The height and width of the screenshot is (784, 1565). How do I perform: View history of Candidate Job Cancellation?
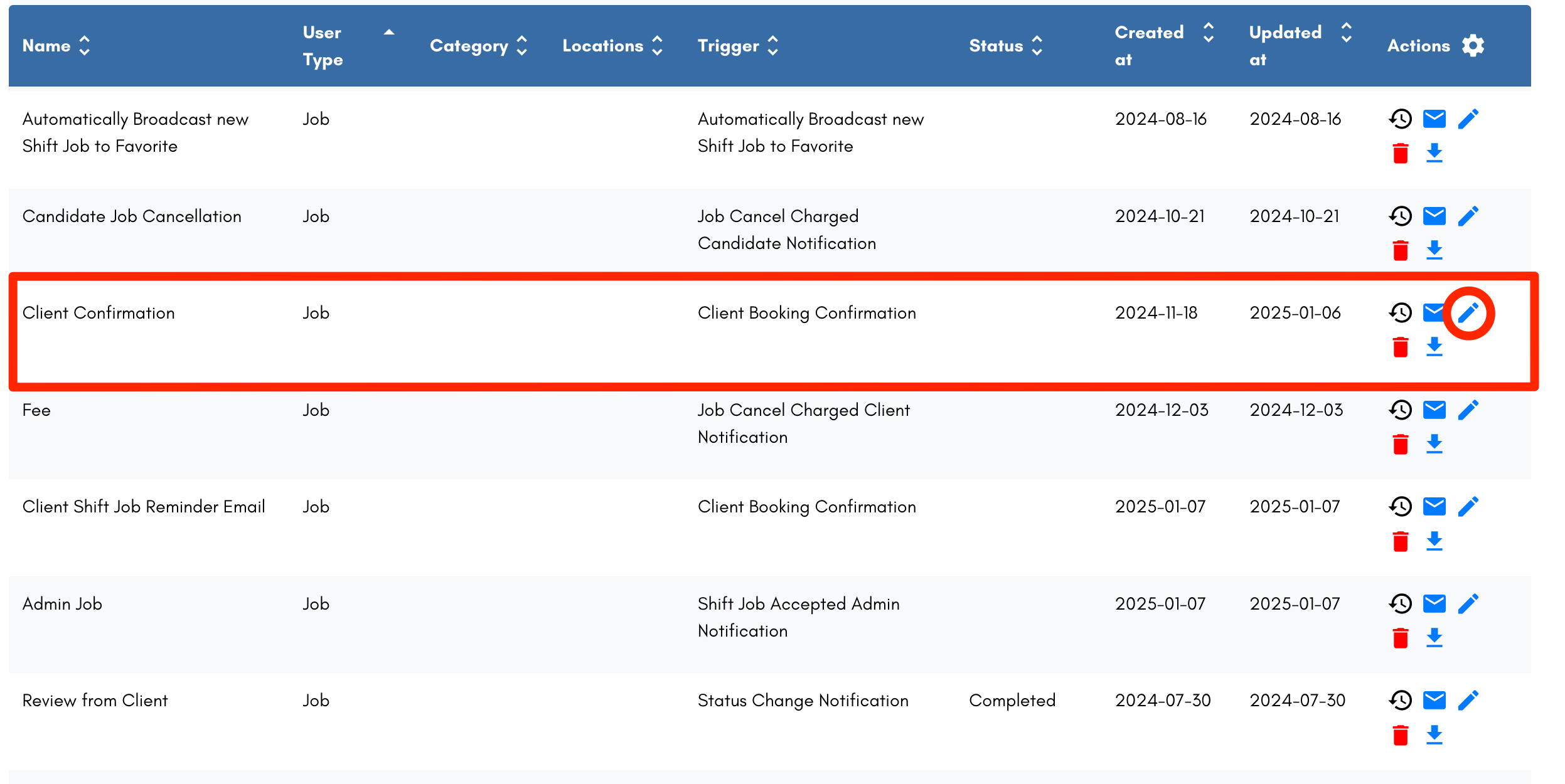1400,216
